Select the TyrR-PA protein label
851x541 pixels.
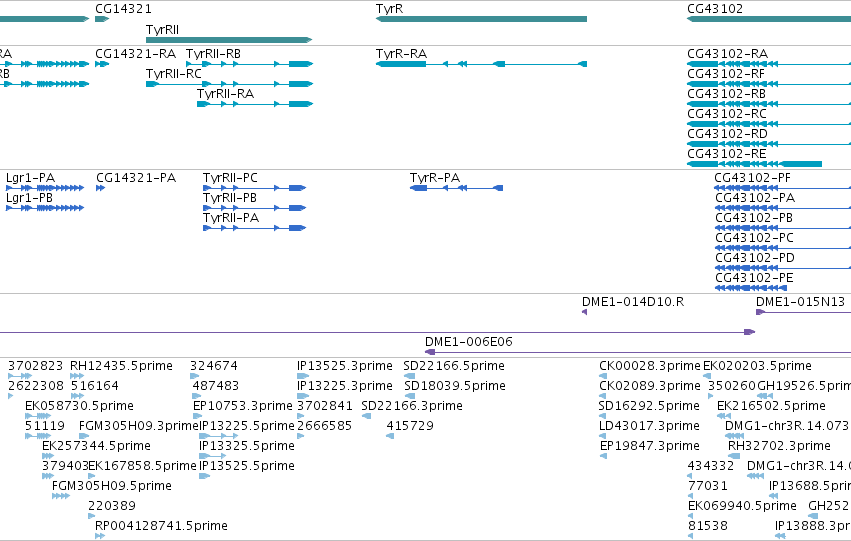coord(435,178)
